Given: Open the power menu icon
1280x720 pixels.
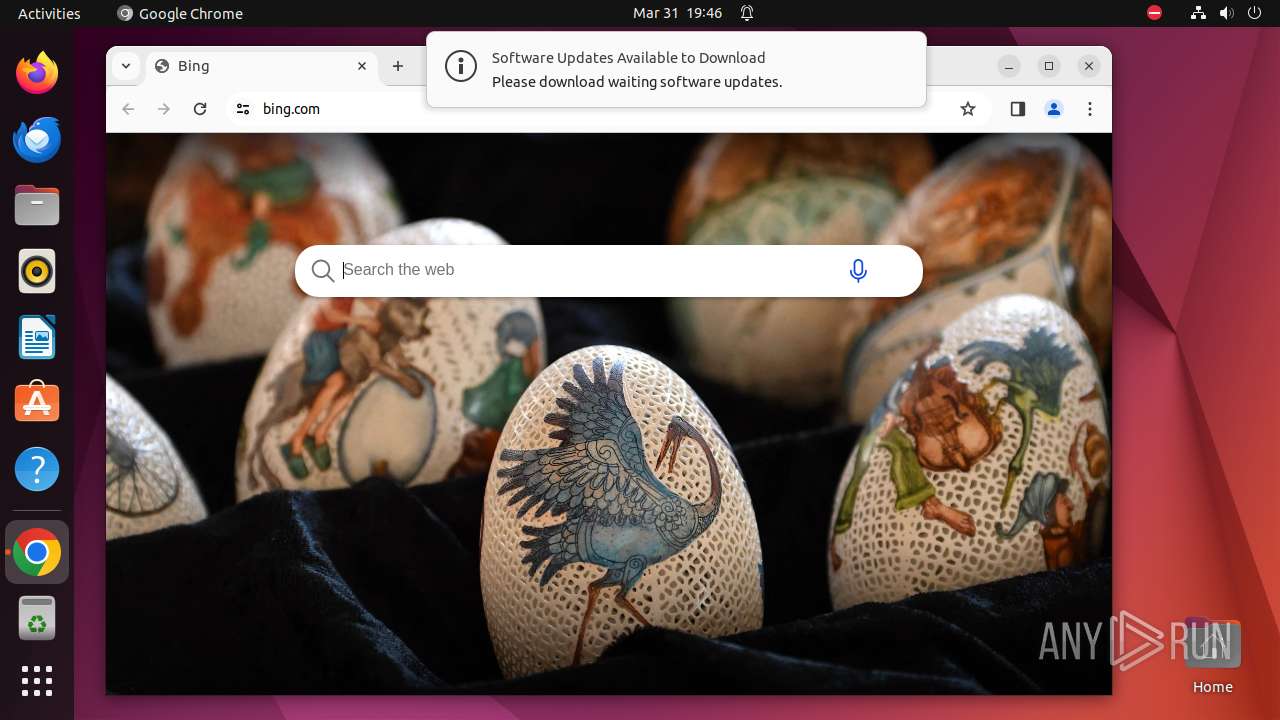Looking at the screenshot, I should [1254, 13].
